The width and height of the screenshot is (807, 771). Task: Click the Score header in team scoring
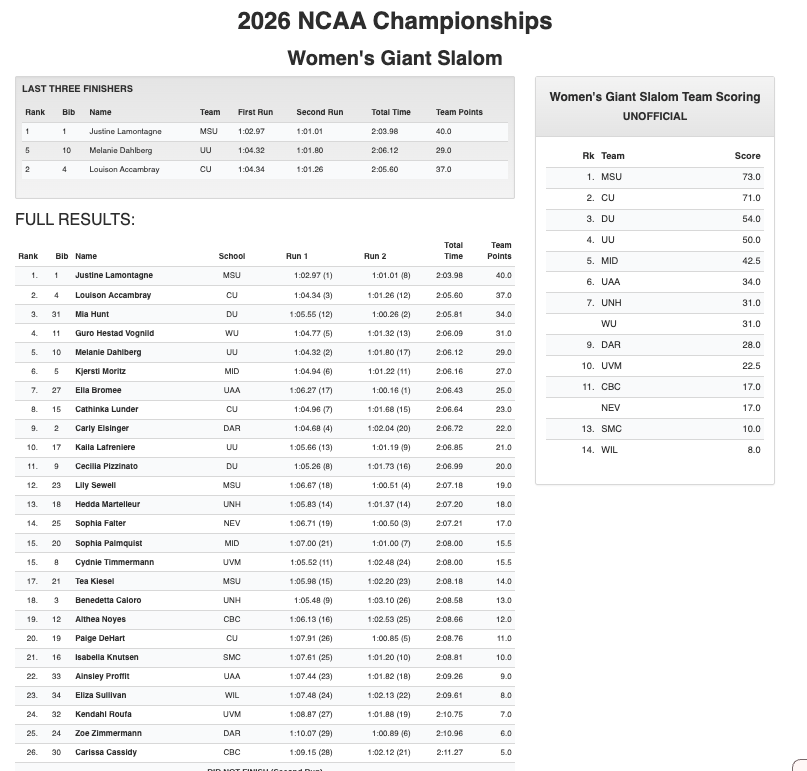(x=747, y=156)
